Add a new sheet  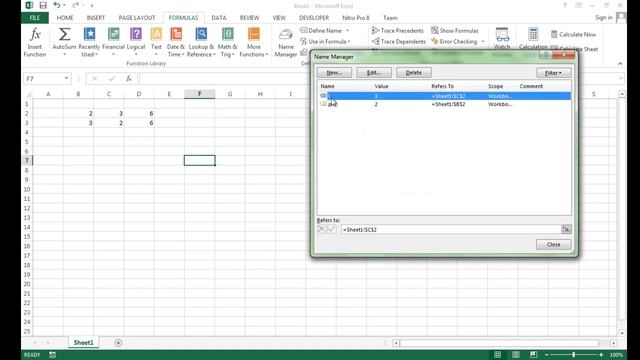[118, 343]
